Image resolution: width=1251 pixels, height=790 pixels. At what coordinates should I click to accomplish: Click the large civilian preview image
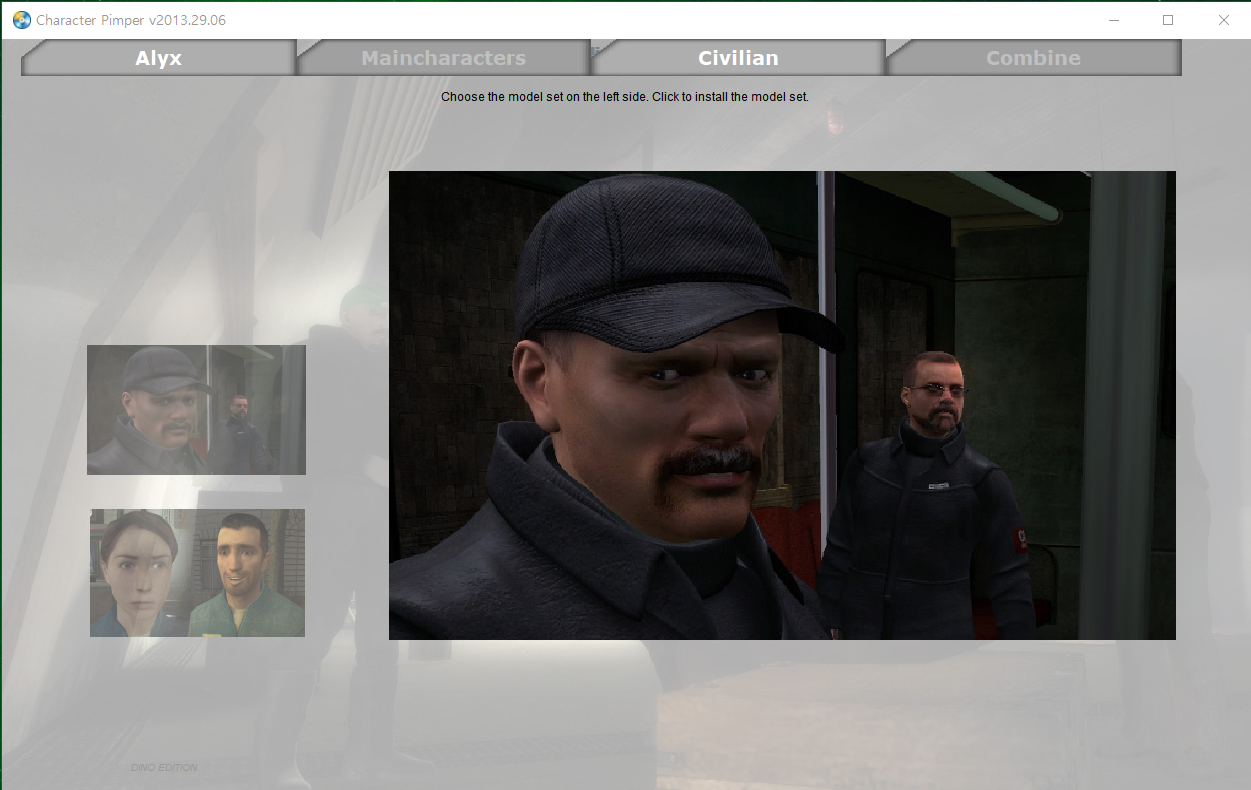pyautogui.click(x=782, y=405)
